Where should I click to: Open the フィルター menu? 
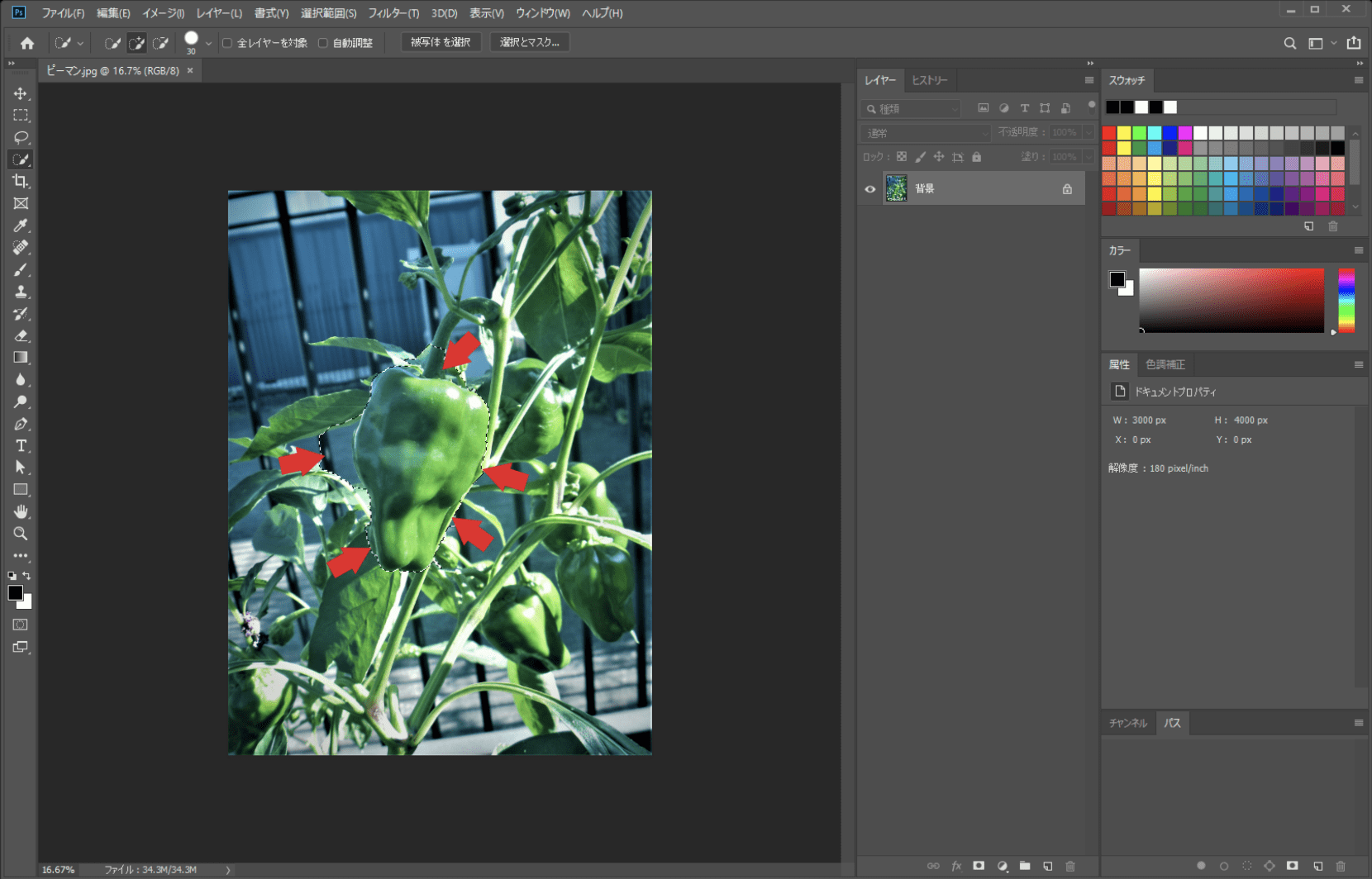tap(393, 13)
